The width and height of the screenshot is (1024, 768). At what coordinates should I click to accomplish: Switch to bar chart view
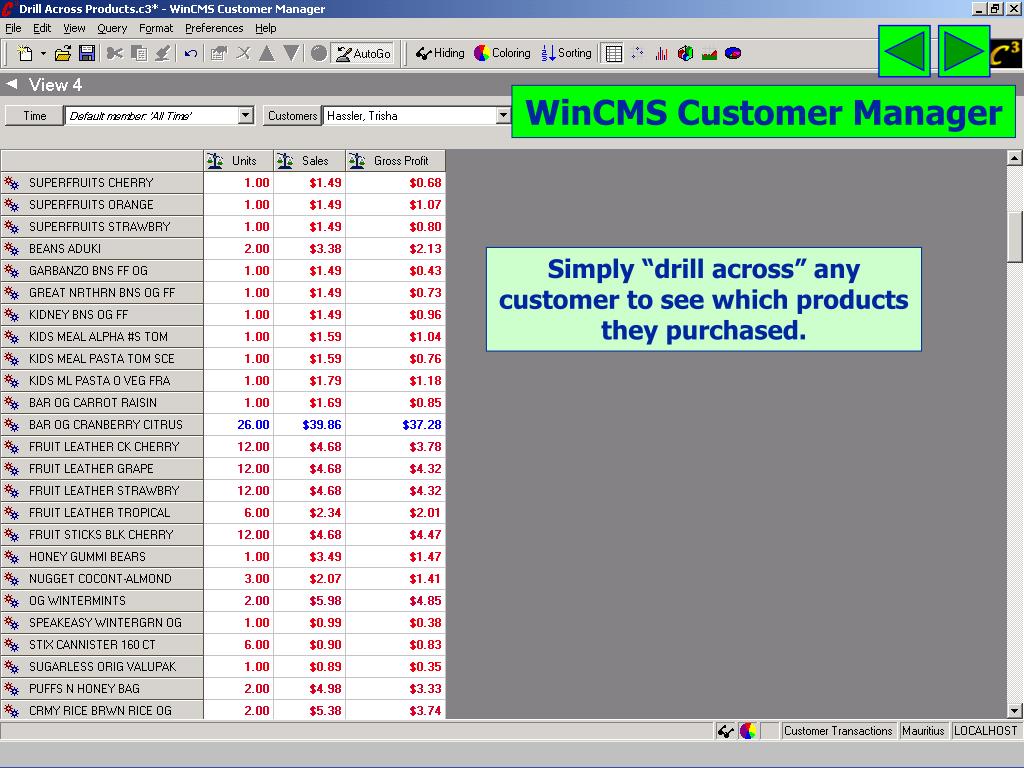[662, 54]
